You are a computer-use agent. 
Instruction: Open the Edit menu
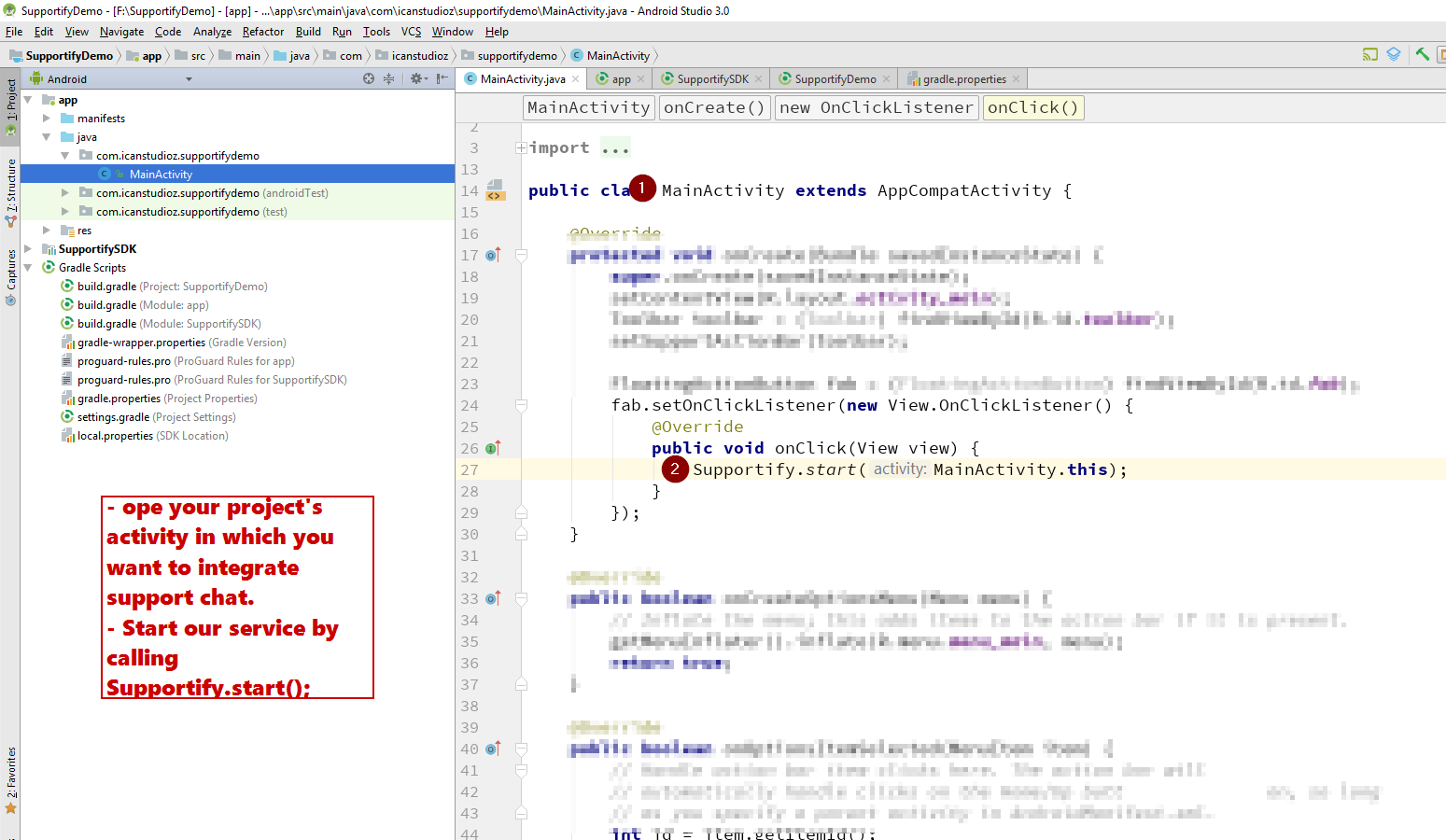[44, 32]
